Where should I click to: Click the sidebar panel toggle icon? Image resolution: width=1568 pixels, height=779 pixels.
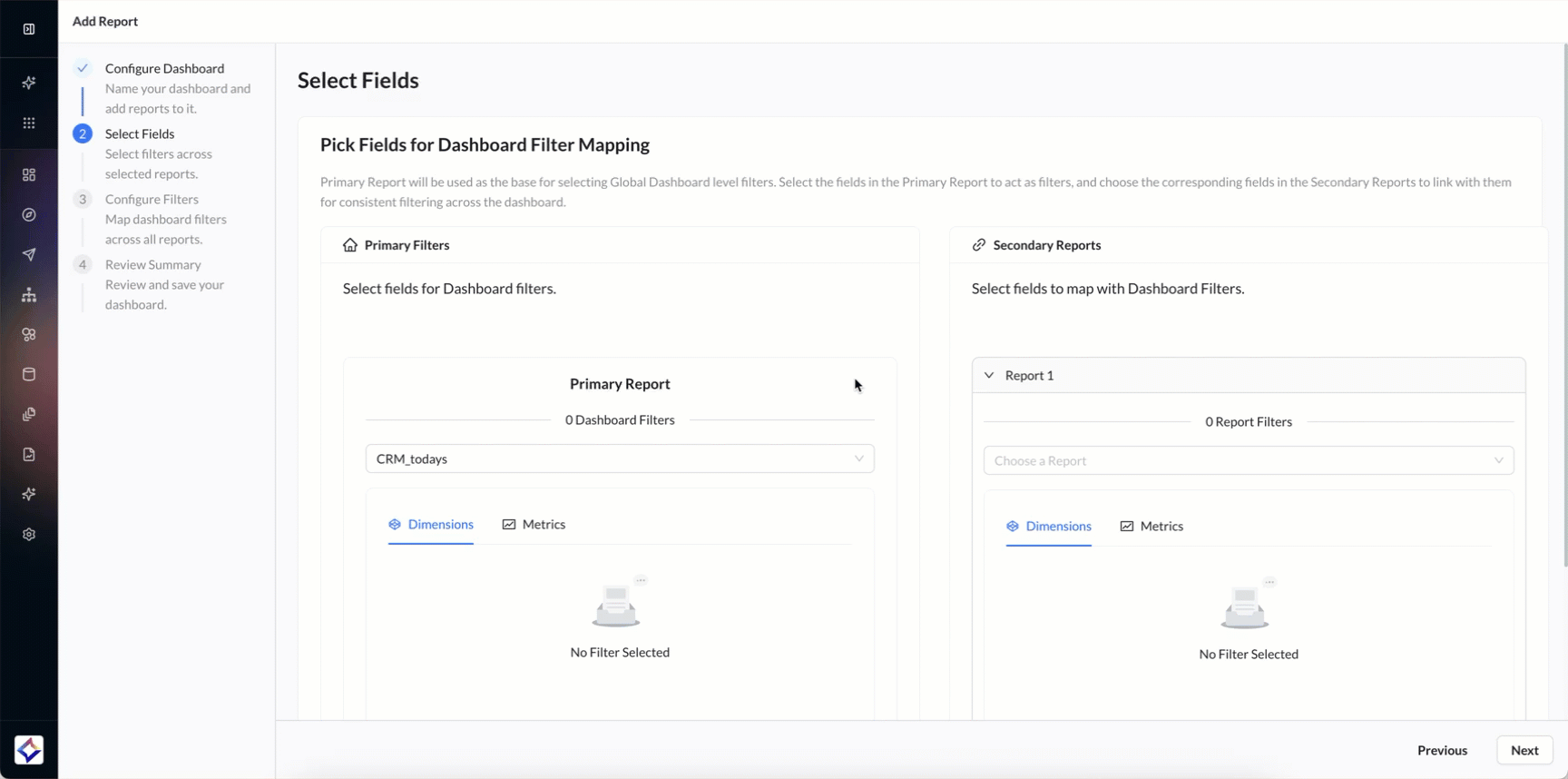pos(29,29)
